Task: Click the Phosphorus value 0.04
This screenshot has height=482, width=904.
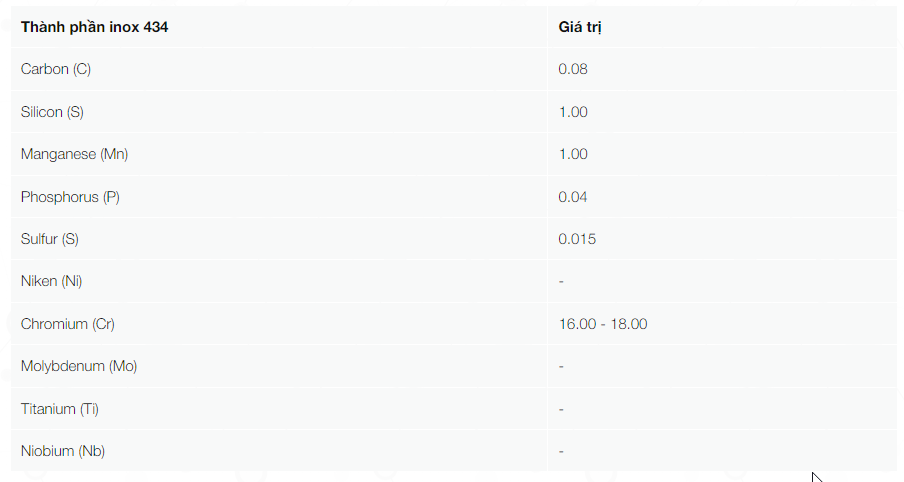Action: tap(572, 197)
